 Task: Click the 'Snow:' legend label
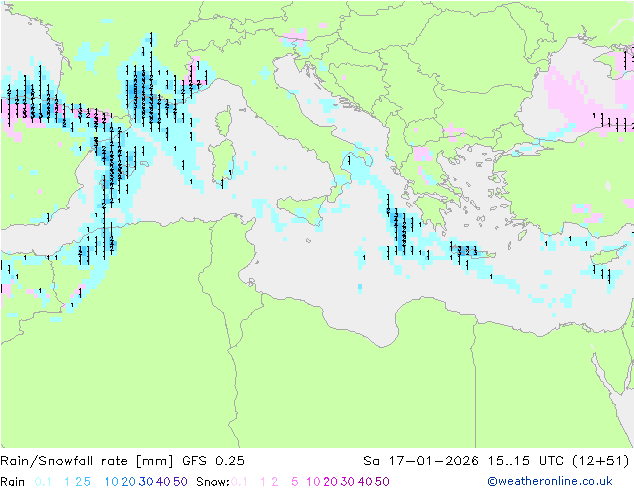[x=213, y=482]
